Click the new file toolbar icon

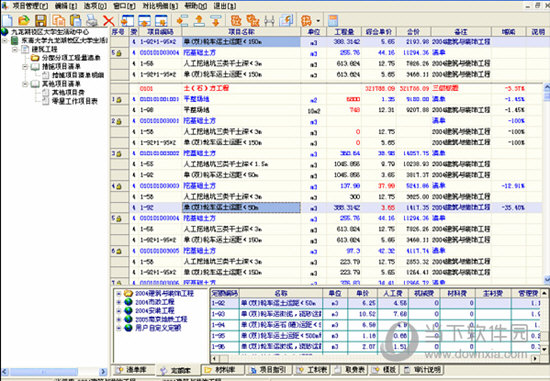7,20
